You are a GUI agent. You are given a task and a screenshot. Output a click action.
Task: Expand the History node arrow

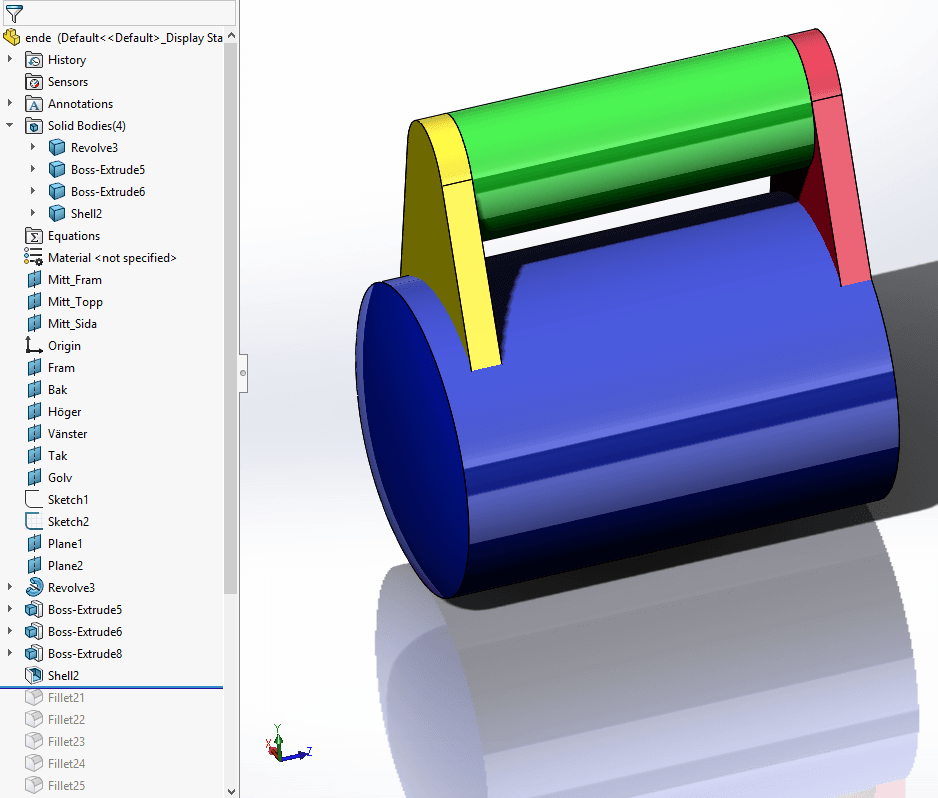click(x=10, y=60)
